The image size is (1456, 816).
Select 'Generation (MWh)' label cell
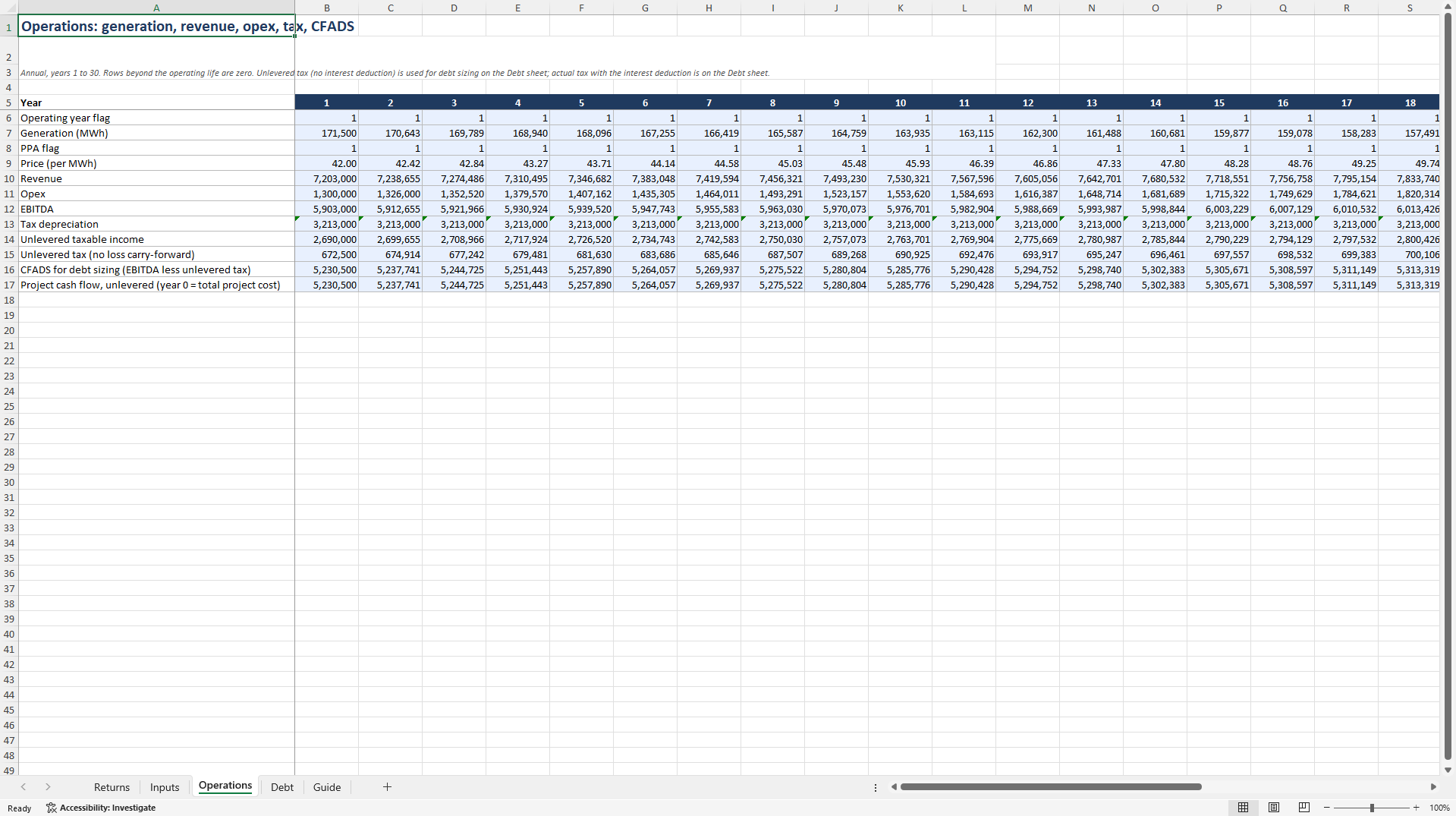[156, 133]
